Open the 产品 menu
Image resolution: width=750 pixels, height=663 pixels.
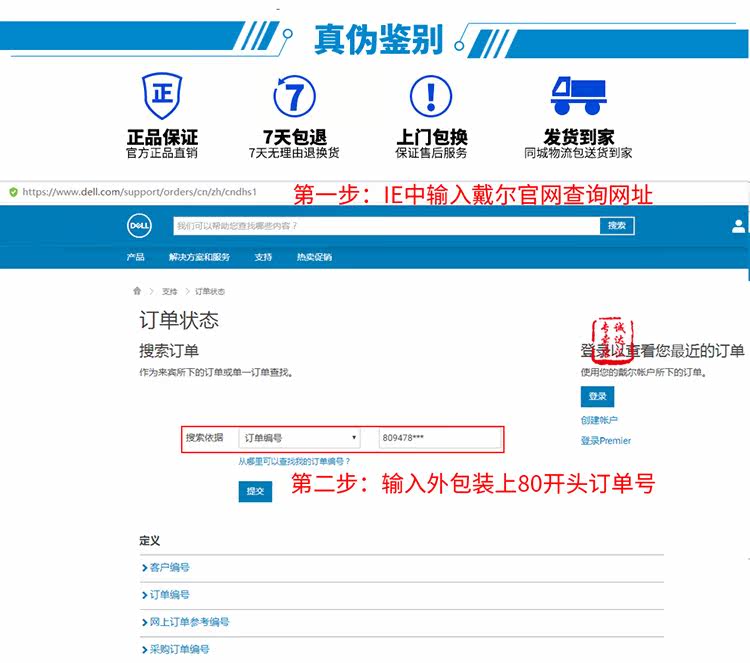pyautogui.click(x=135, y=257)
